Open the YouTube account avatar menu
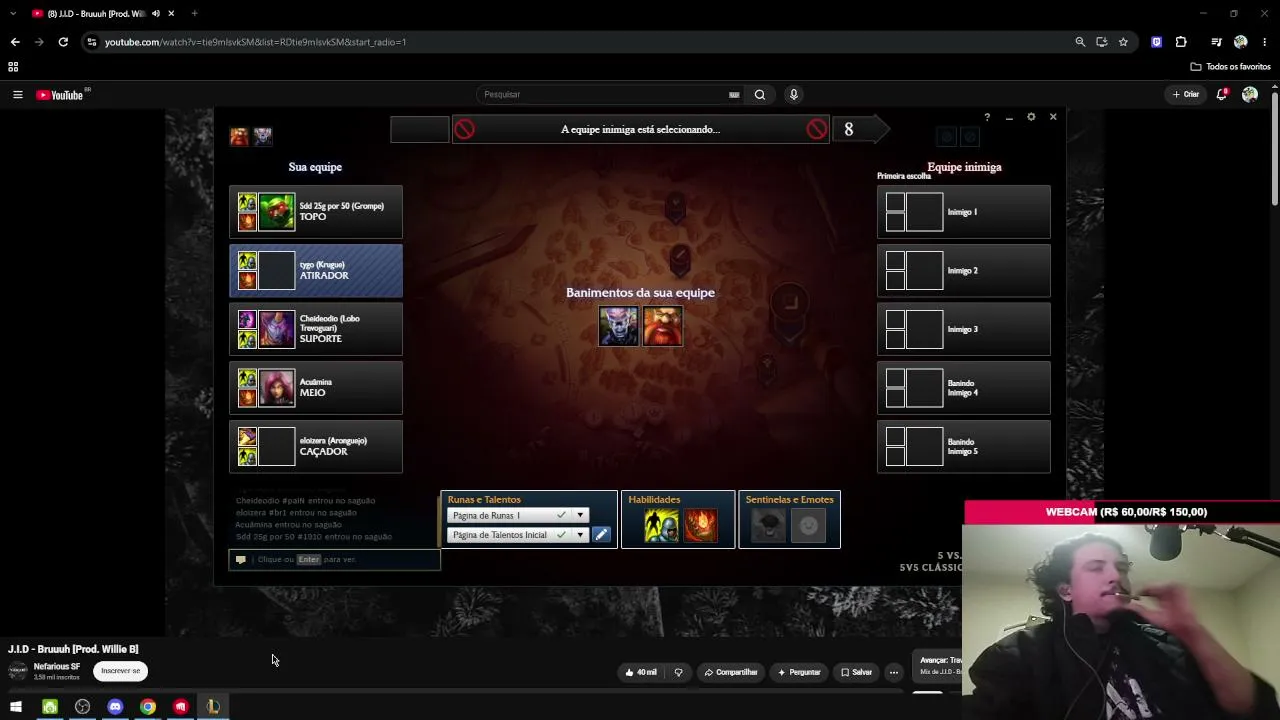The width and height of the screenshot is (1280, 720). pyautogui.click(x=1250, y=94)
